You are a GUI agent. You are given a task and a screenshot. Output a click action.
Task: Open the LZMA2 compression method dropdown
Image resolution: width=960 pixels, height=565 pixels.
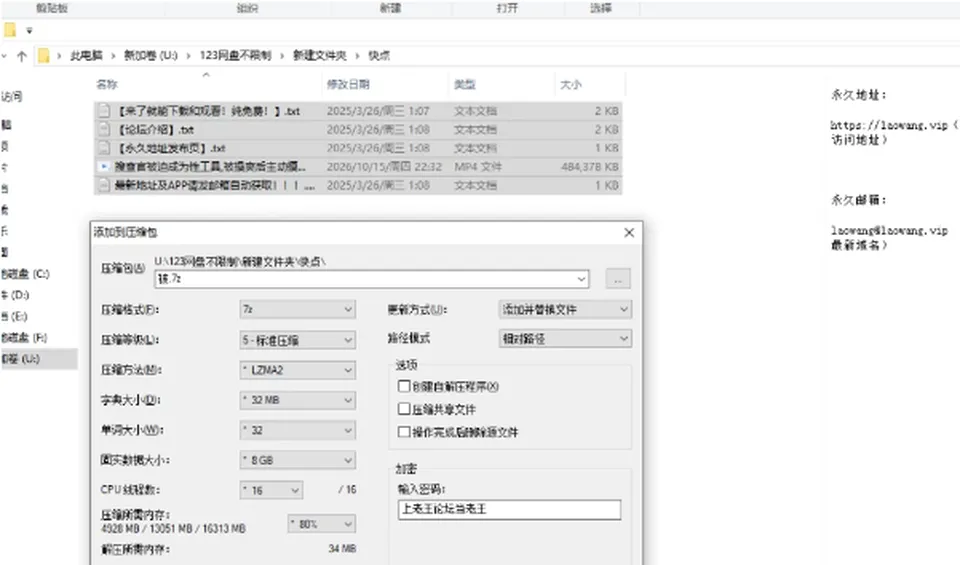pos(298,370)
